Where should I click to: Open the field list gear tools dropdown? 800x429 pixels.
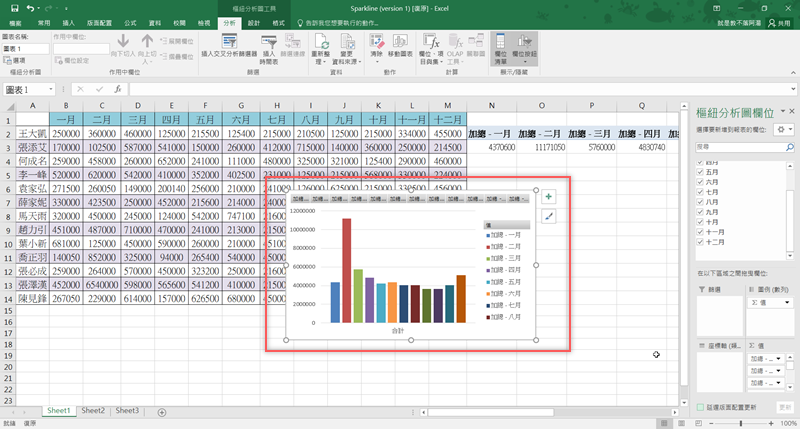click(x=783, y=130)
